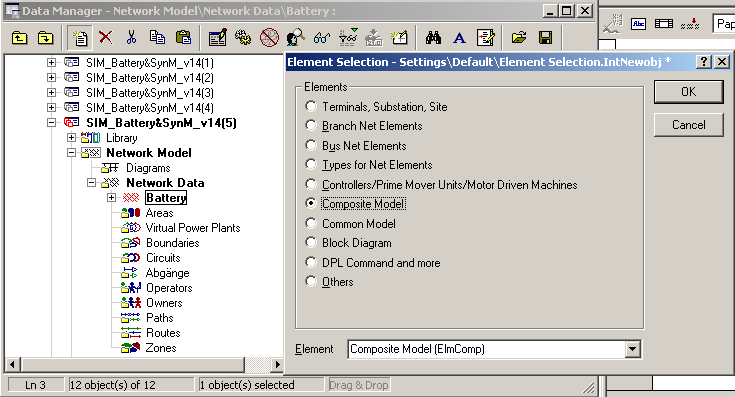The image size is (735, 397).
Task: Click the sparkle note toolbar icon
Action: click(x=399, y=37)
